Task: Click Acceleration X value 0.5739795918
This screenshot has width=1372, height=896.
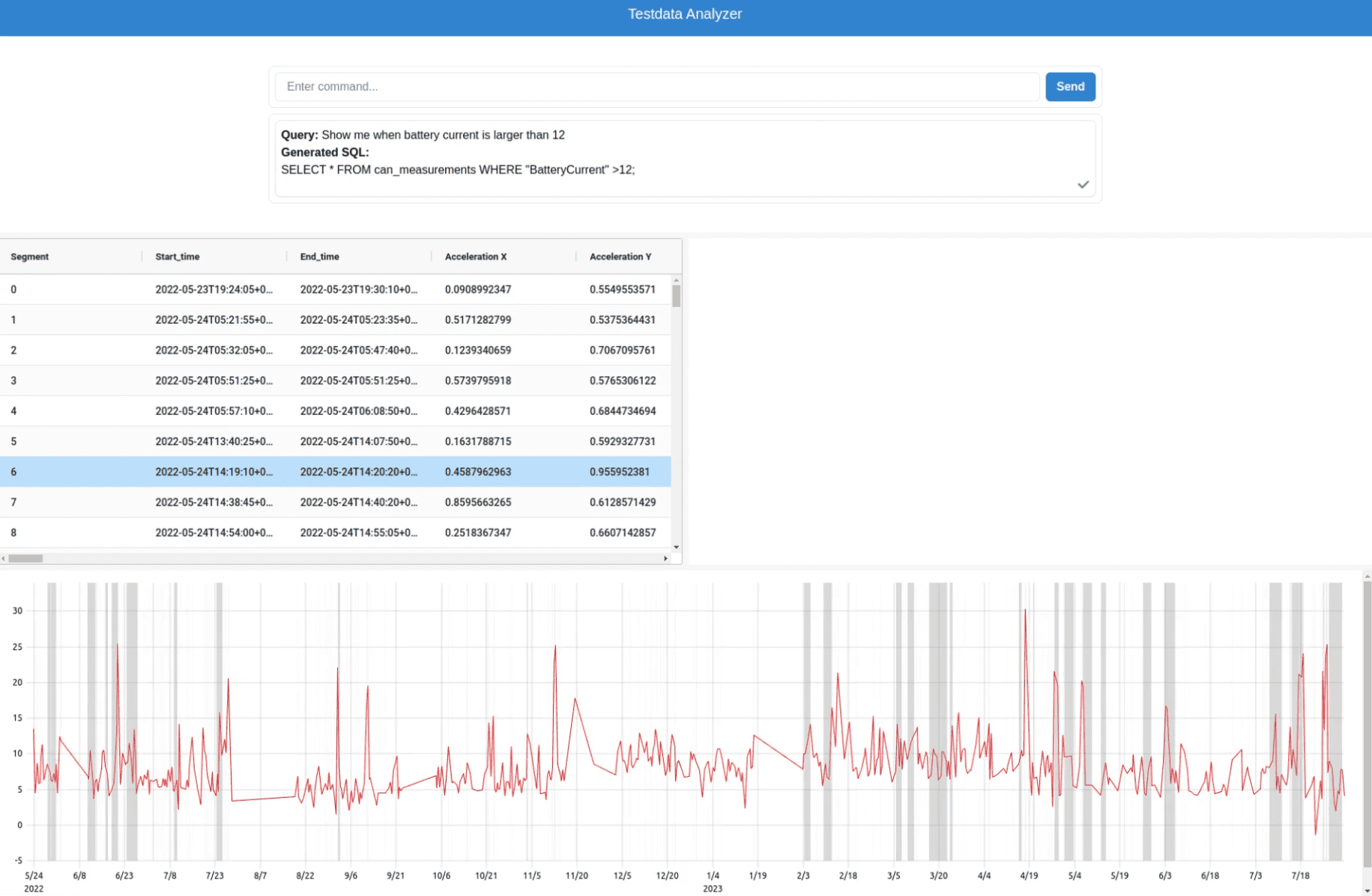Action: click(478, 381)
